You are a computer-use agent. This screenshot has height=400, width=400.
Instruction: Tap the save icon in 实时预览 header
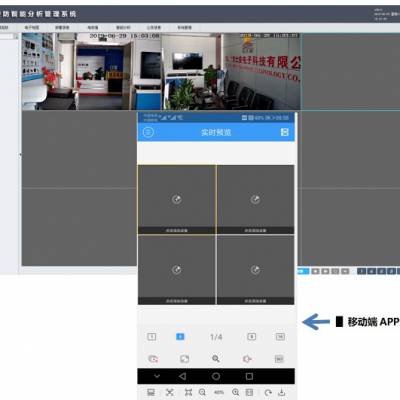[285, 132]
